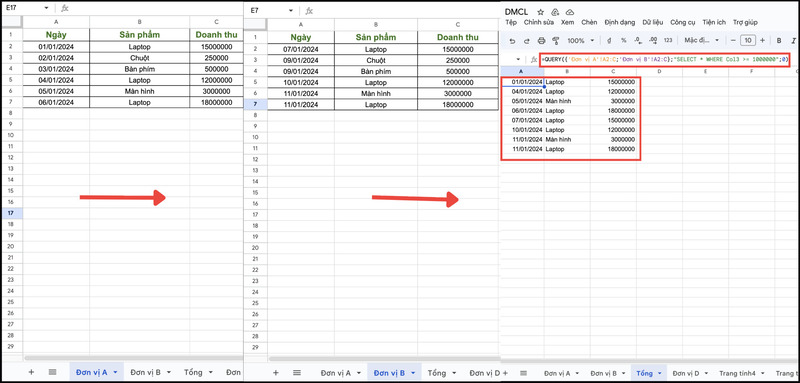Increase decimal places
Image resolution: width=800 pixels, height=383 pixels.
tap(654, 41)
